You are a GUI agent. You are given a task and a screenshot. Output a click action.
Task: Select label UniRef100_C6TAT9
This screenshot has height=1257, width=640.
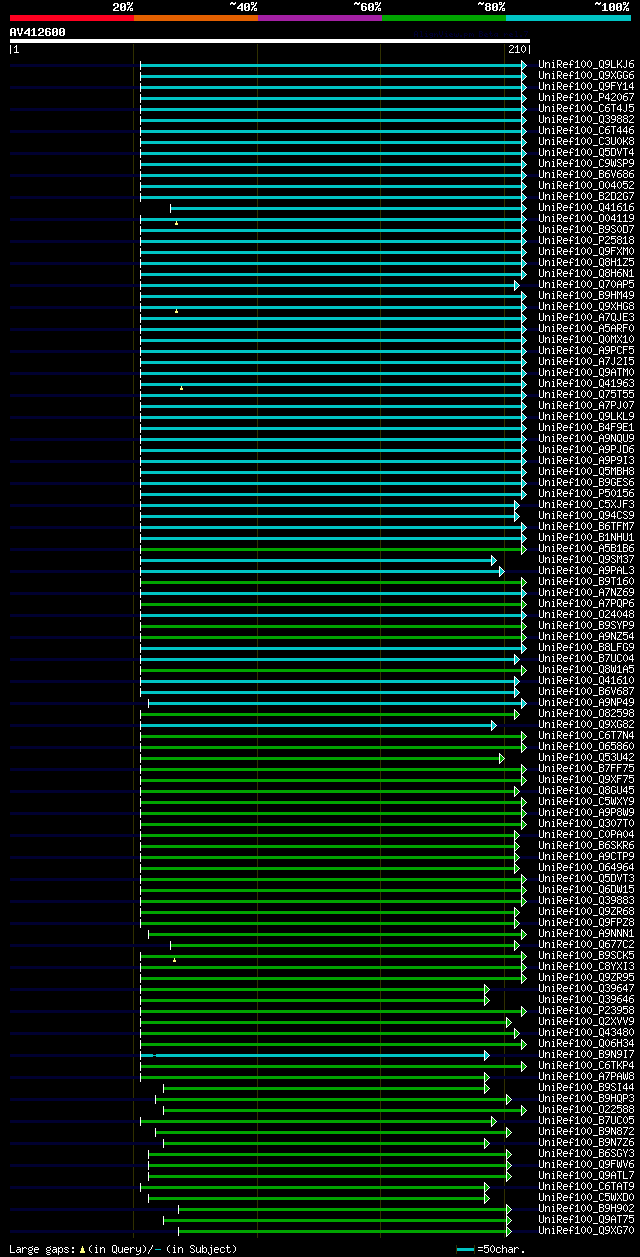586,1186
